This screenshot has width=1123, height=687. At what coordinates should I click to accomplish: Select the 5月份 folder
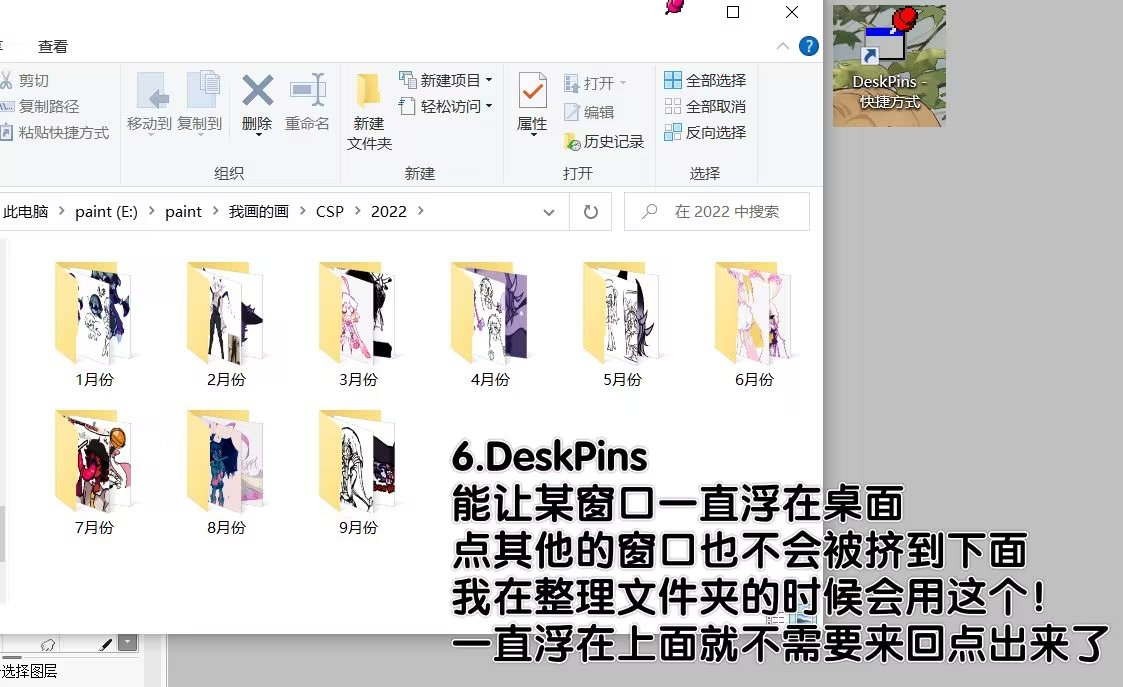[x=622, y=325]
